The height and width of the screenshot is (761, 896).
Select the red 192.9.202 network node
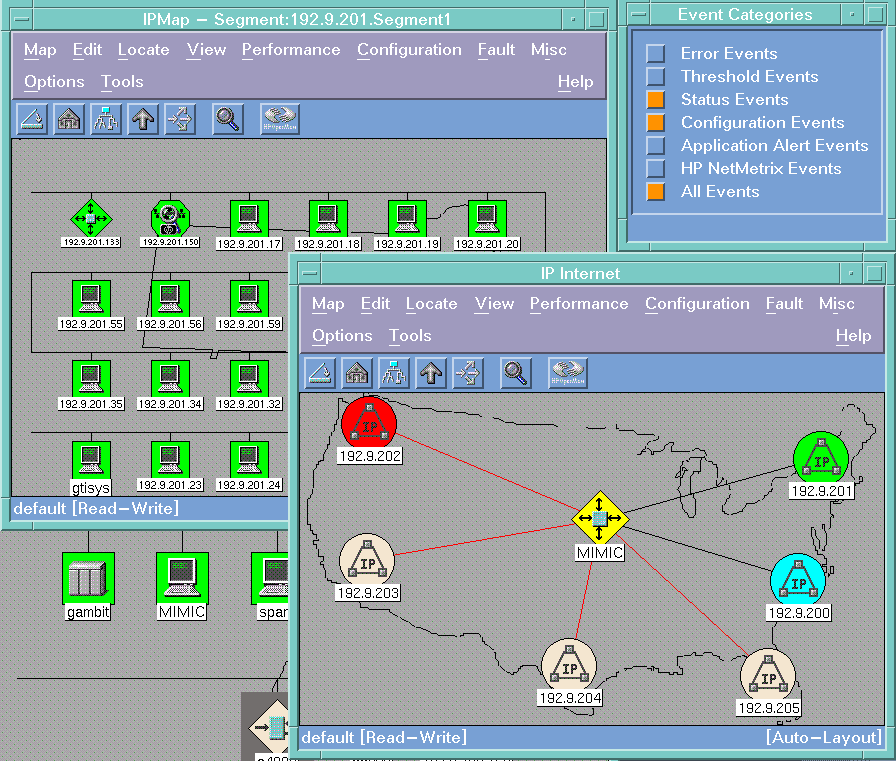(369, 424)
